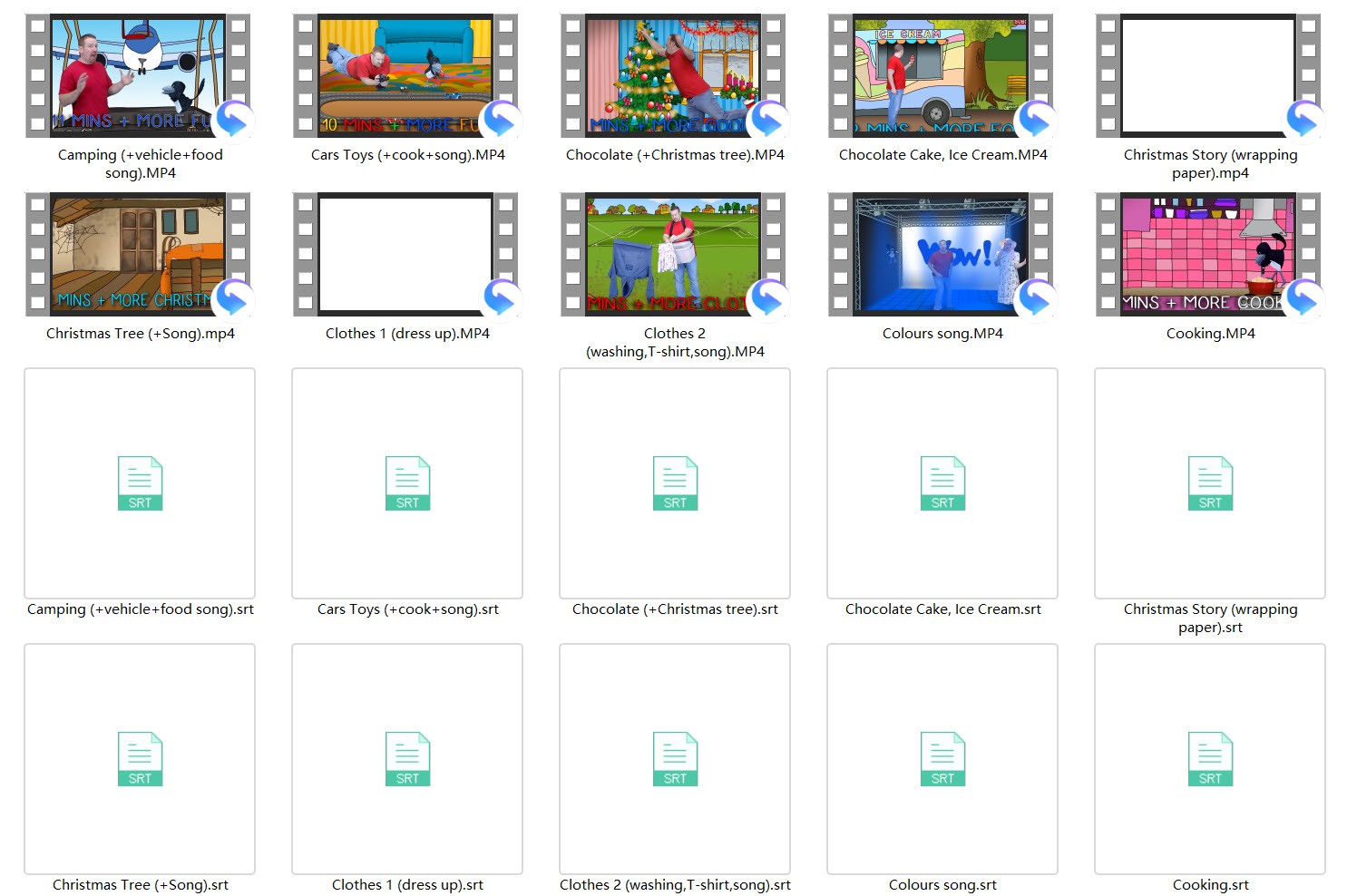The image size is (1357, 896).
Task: Select the Christmas Tree (+Song).srt file icon
Action: [140, 759]
